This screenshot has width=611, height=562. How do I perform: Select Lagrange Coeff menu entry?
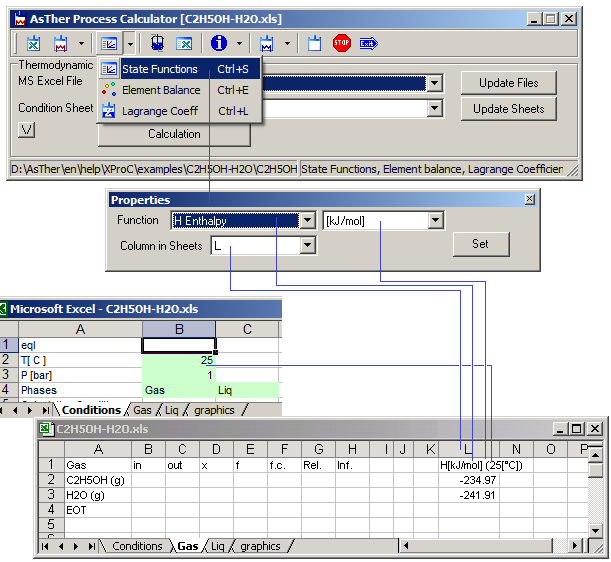[x=160, y=111]
